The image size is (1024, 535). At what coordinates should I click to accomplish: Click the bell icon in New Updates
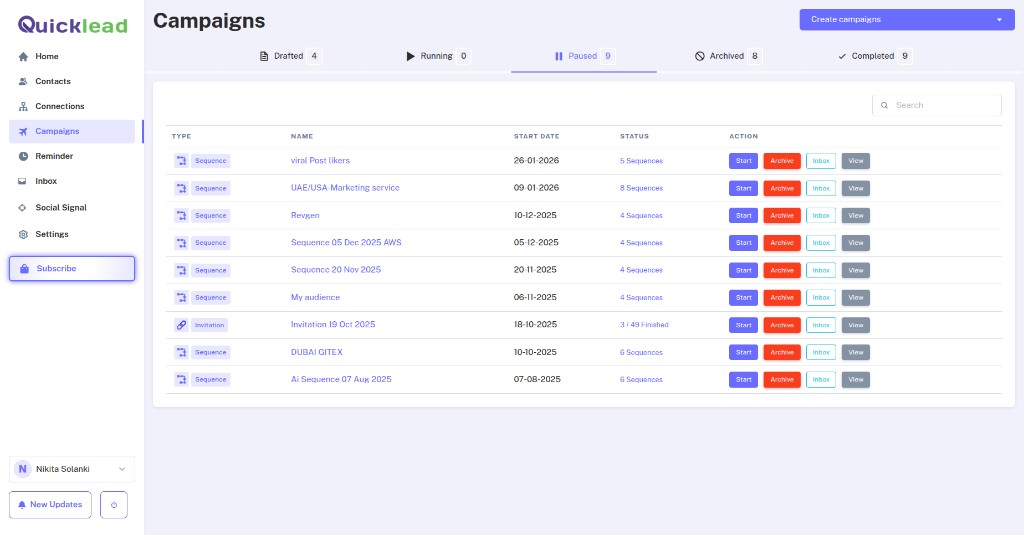[x=22, y=505]
